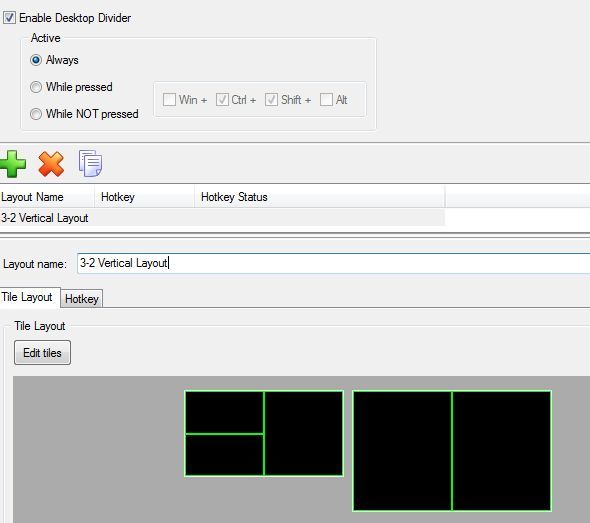Viewport: 590px width, 523px height.
Task: Sort by Layout Name column header
Action: (47, 197)
